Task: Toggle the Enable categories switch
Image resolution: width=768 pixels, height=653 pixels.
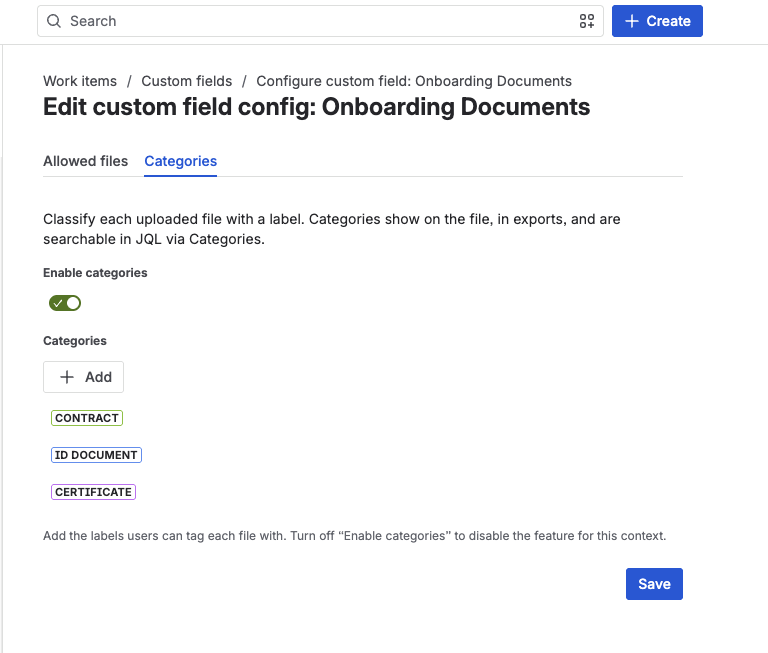Action: click(65, 303)
